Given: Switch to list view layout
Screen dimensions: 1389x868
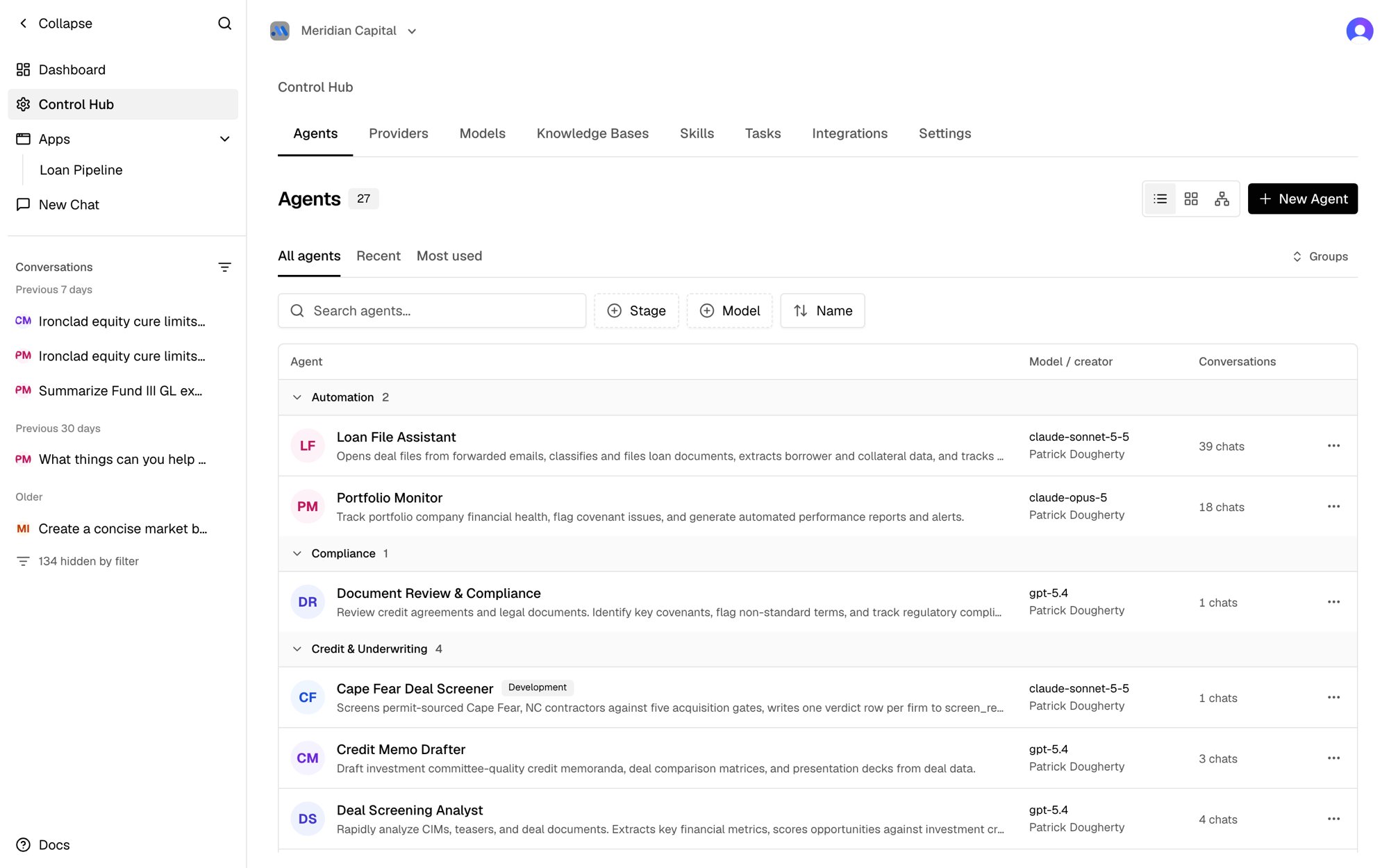Looking at the screenshot, I should [x=1160, y=199].
